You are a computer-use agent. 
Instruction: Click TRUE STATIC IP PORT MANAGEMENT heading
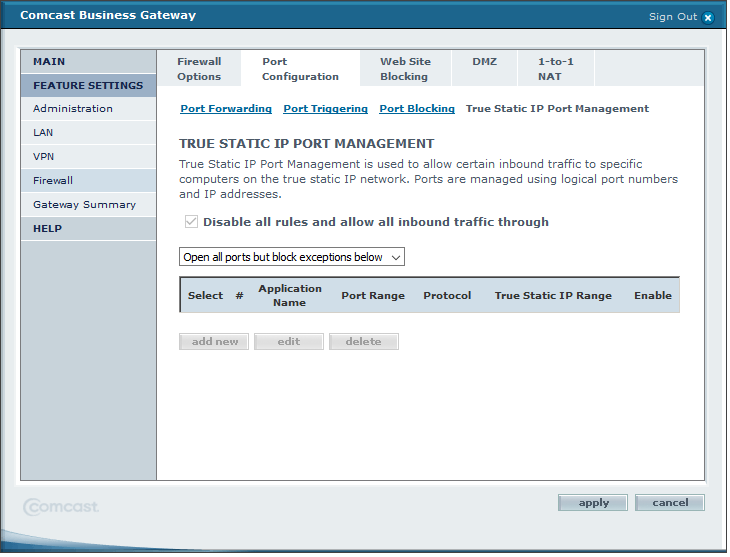(308, 144)
